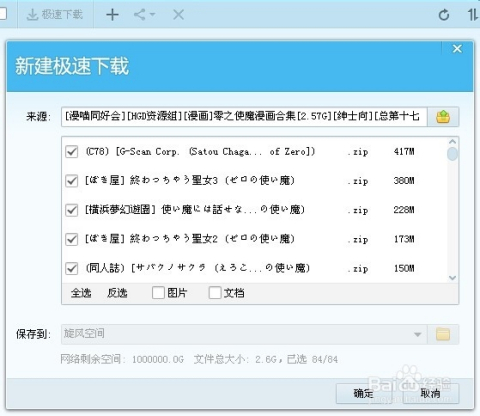Image resolution: width=480 pixels, height=416 pixels.
Task: Click the refresh icon in the toolbar
Action: (x=444, y=15)
